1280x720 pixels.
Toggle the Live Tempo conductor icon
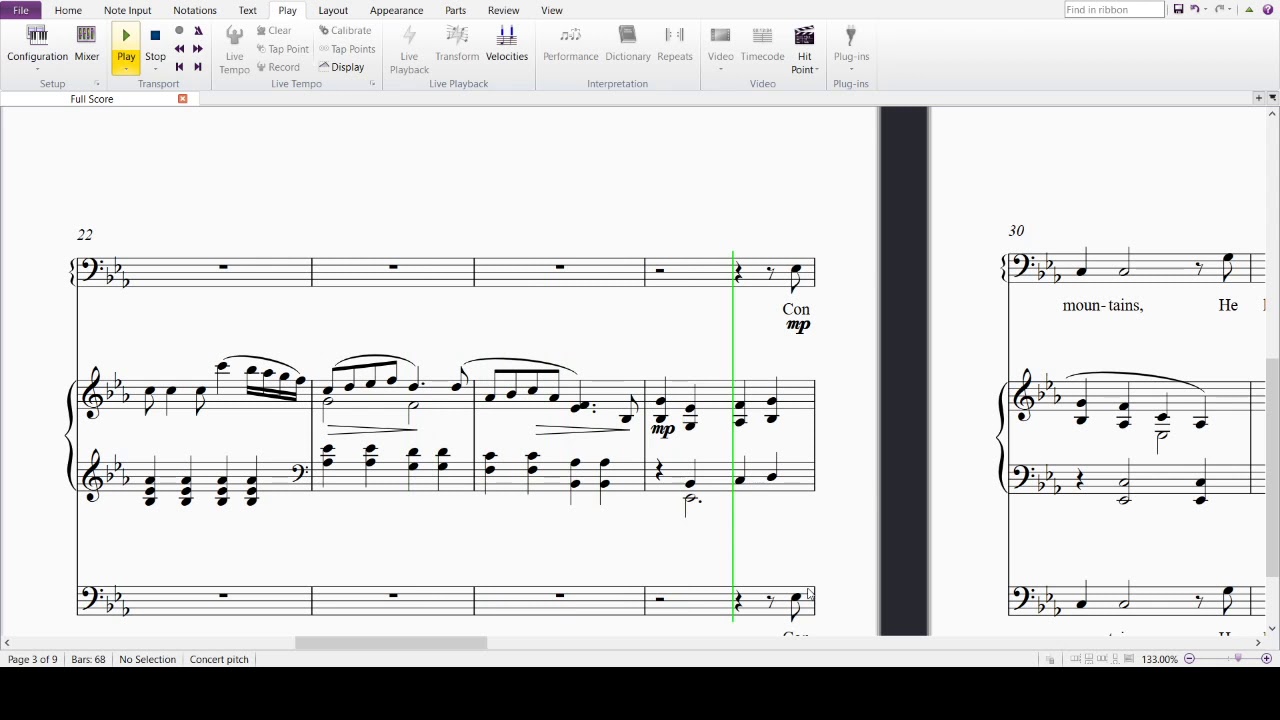[x=234, y=37]
